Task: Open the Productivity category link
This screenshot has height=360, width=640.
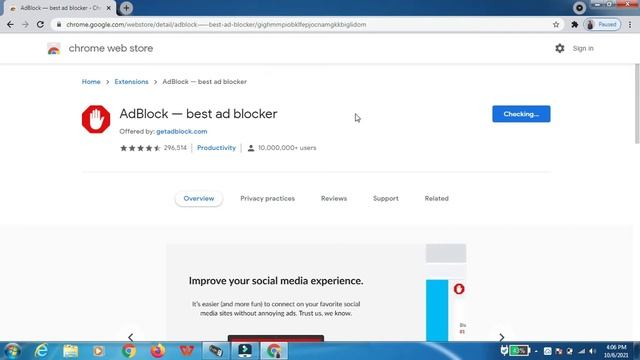Action: point(216,148)
